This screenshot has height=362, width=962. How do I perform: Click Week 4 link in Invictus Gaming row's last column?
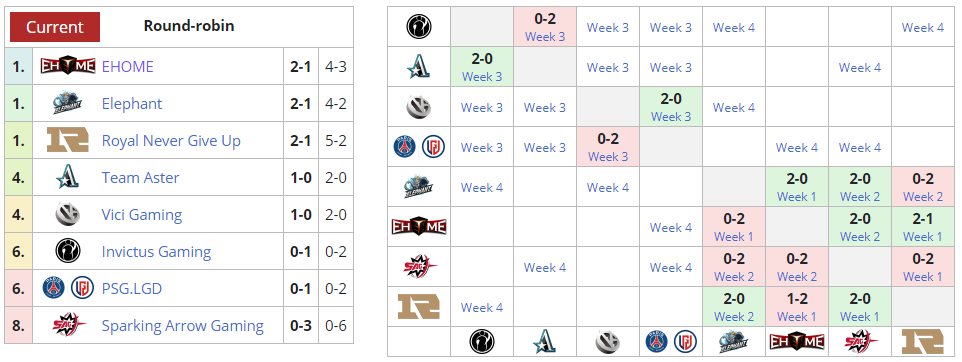tap(922, 28)
